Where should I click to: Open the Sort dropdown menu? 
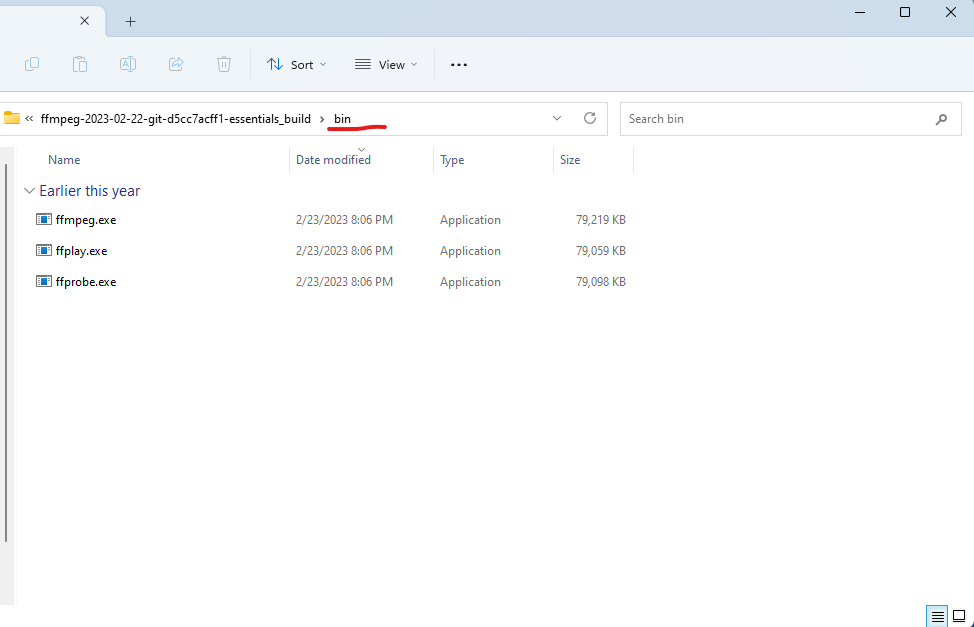point(297,64)
